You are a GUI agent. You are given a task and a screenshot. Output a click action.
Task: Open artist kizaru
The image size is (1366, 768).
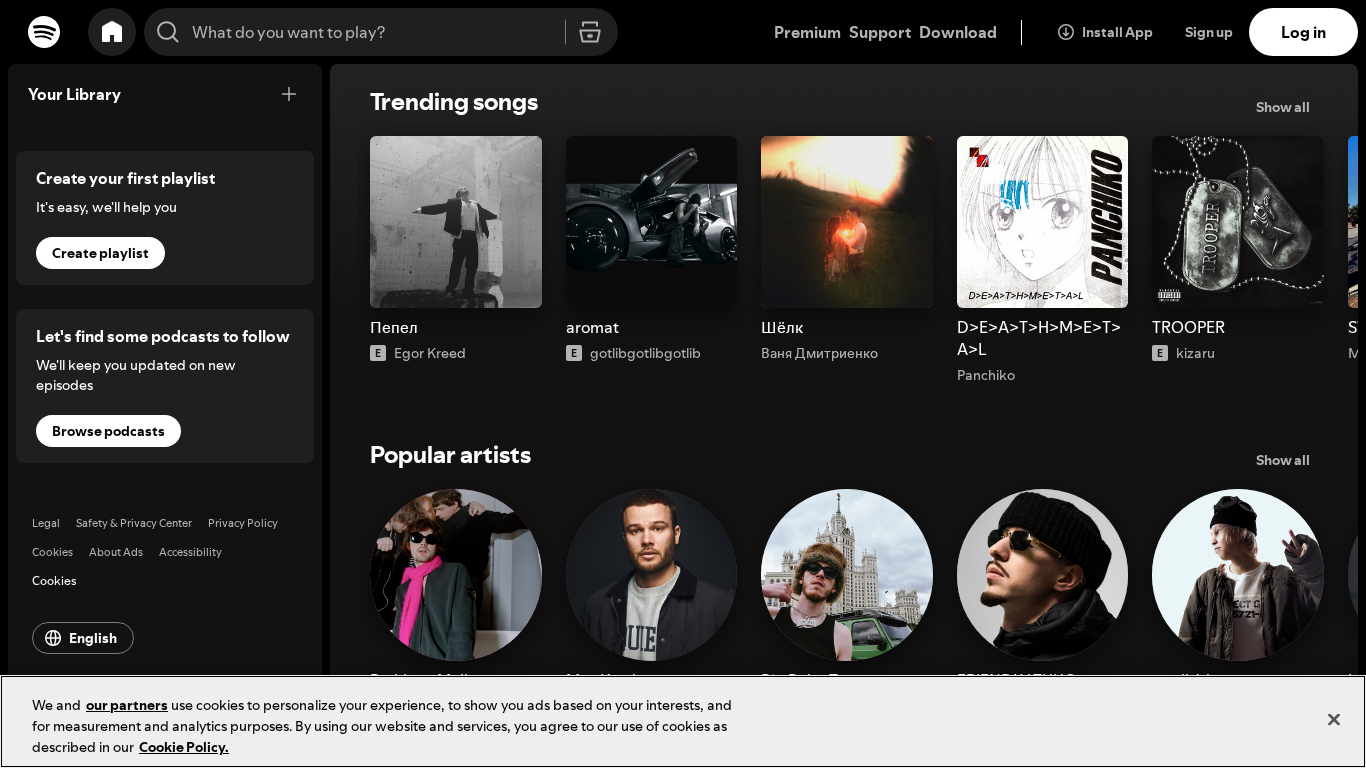pyautogui.click(x=1195, y=353)
